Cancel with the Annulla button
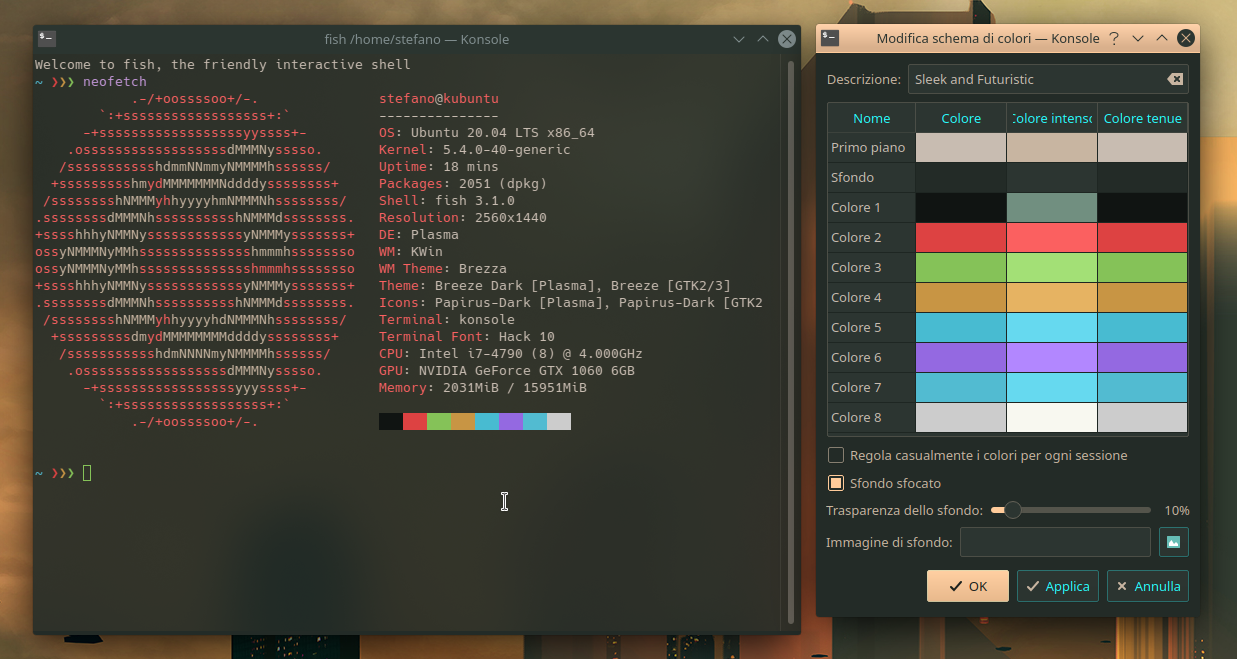 tap(1148, 586)
